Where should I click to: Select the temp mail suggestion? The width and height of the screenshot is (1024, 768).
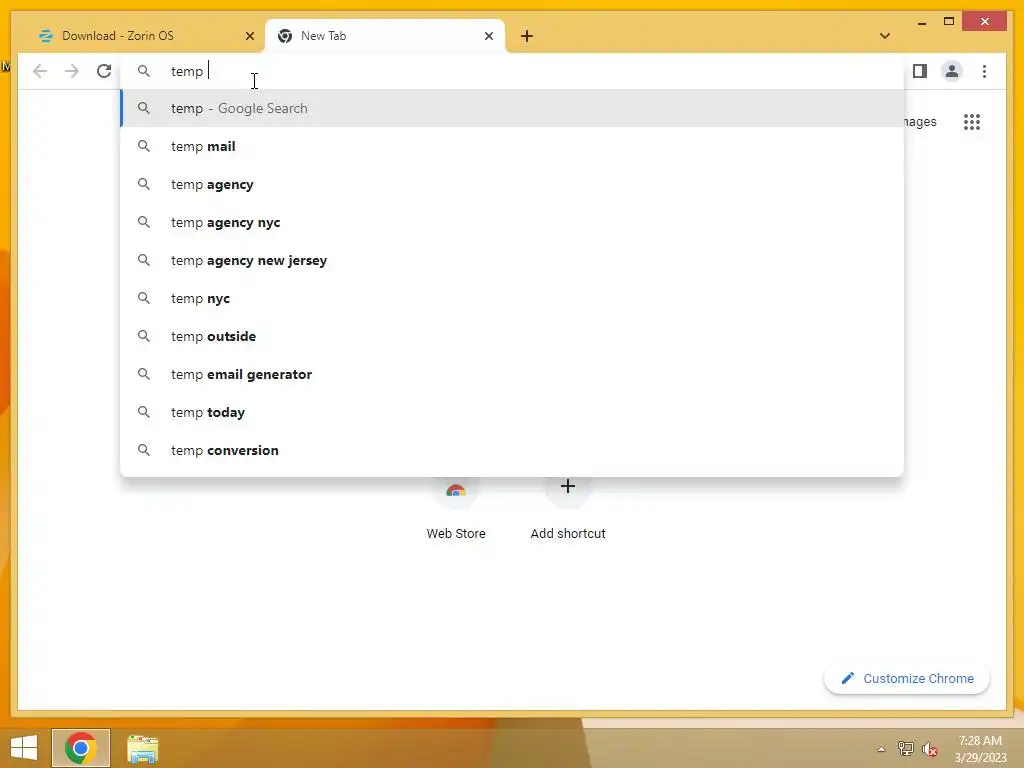coord(512,146)
